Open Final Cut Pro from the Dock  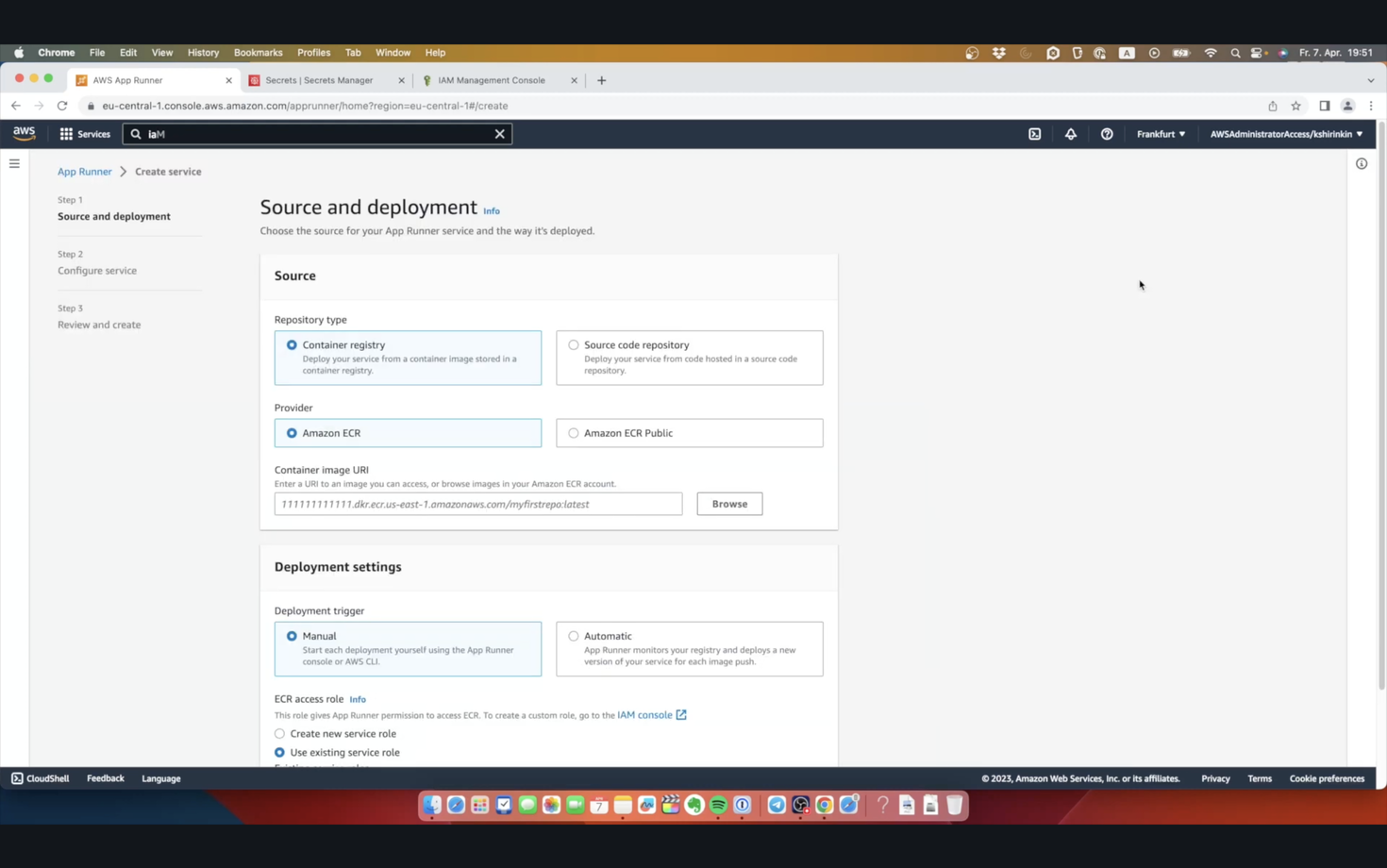point(671,805)
